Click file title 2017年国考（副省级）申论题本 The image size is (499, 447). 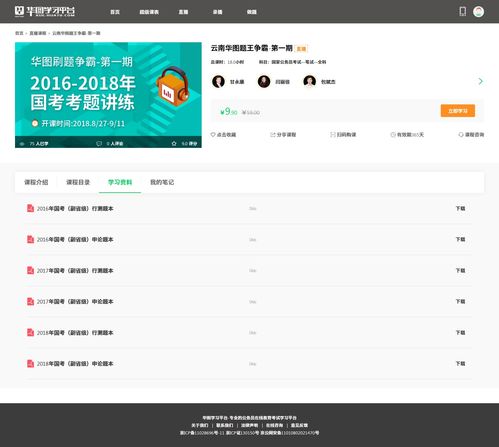pyautogui.click(x=75, y=301)
